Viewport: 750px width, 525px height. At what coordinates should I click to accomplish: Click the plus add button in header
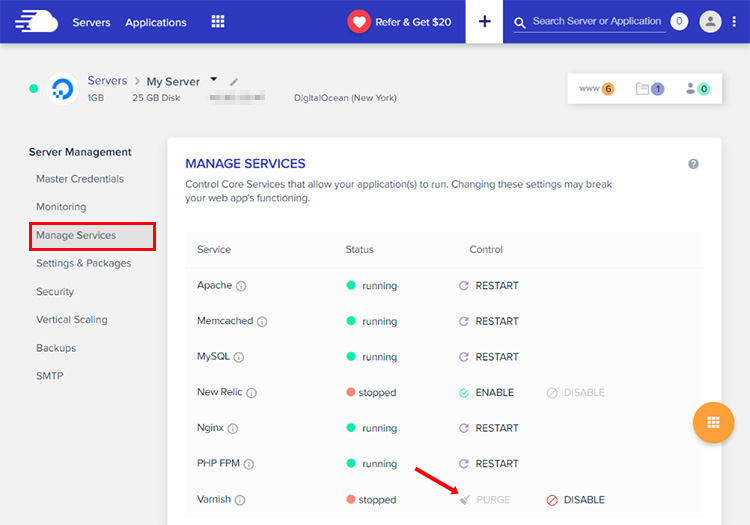pos(485,22)
